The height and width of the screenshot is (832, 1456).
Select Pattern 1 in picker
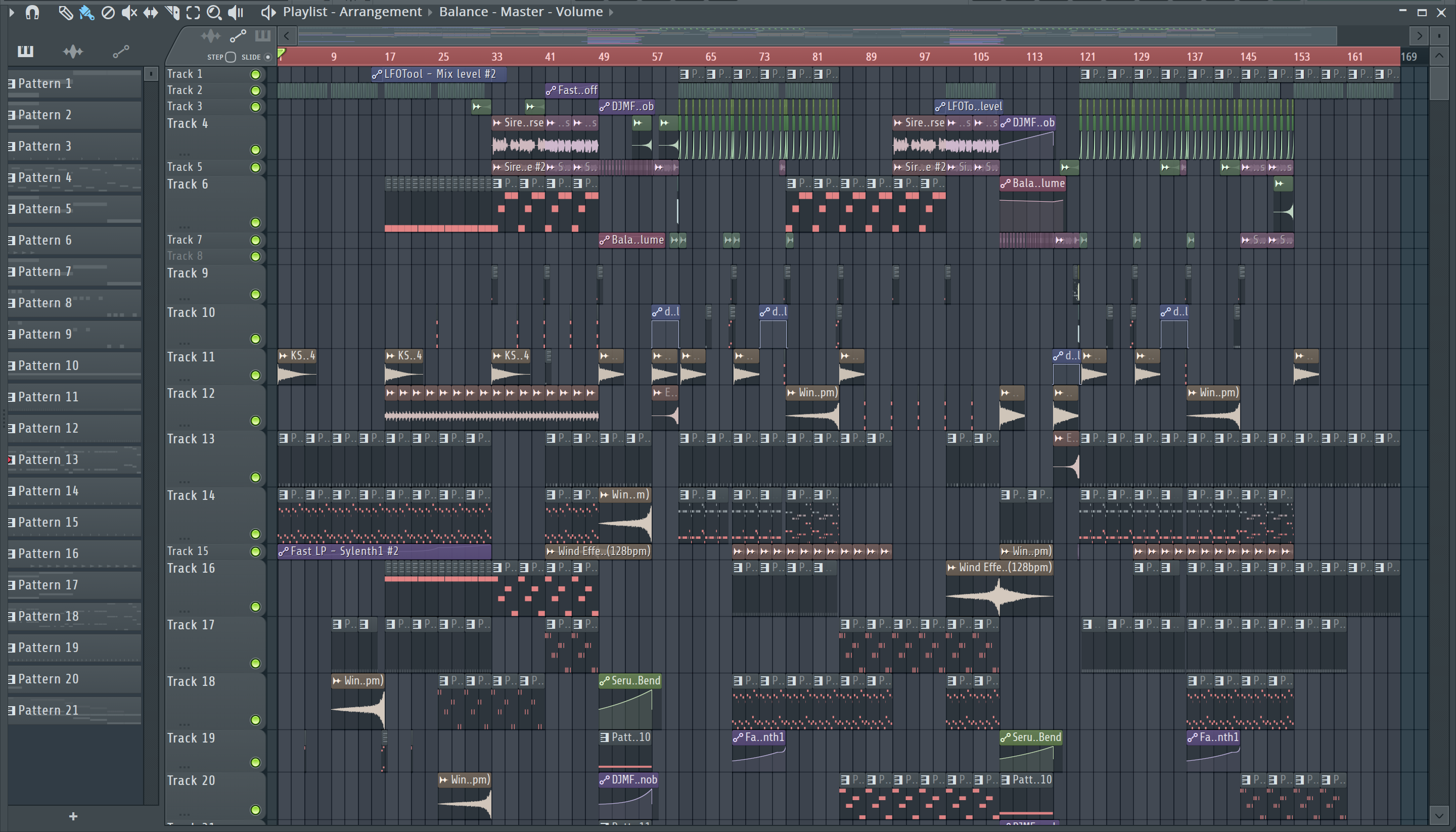[74, 83]
